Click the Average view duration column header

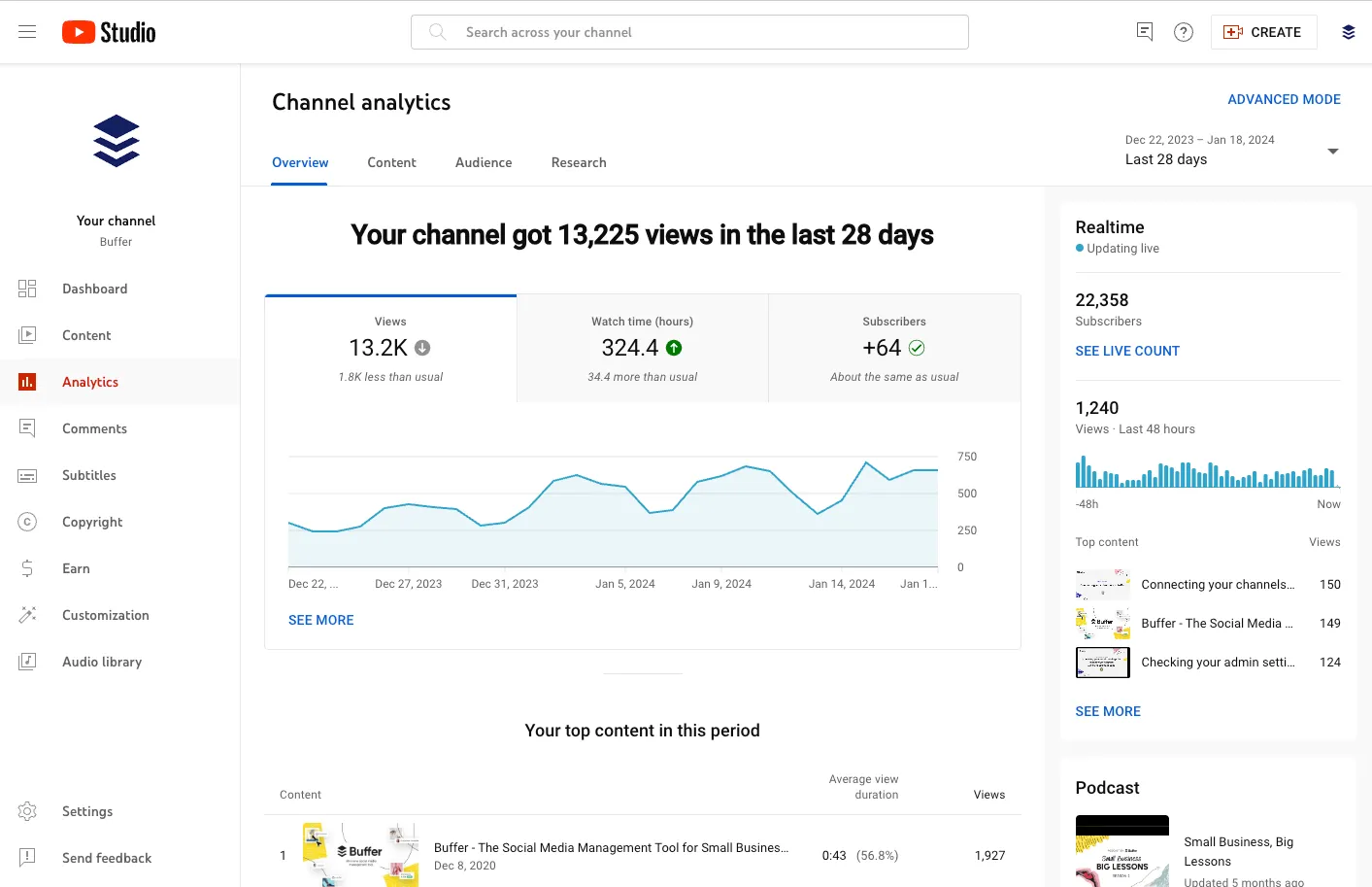coord(863,787)
